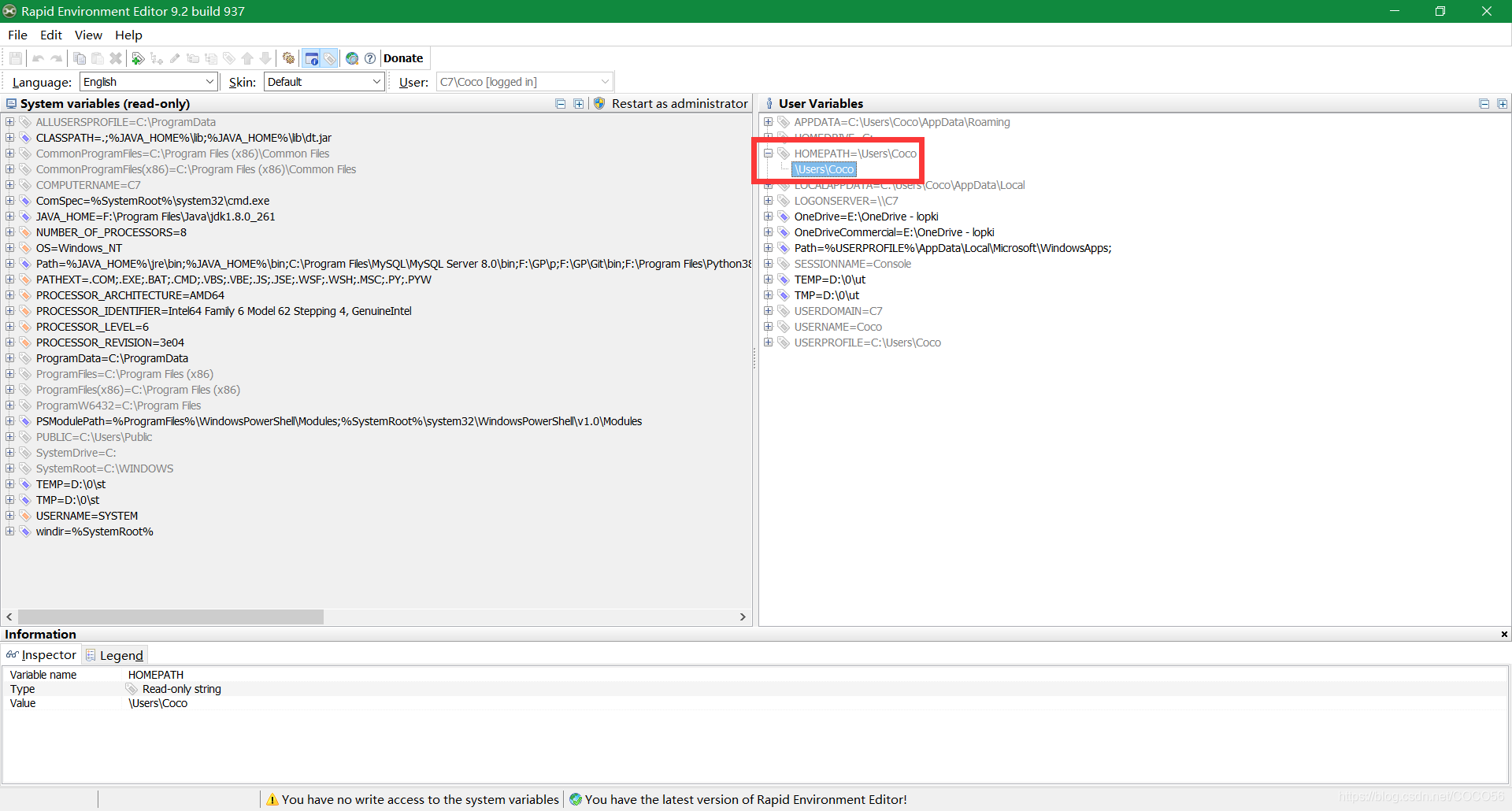Screen dimensions: 1512x811
Task: Click the check for updates globe icon
Action: 352,58
